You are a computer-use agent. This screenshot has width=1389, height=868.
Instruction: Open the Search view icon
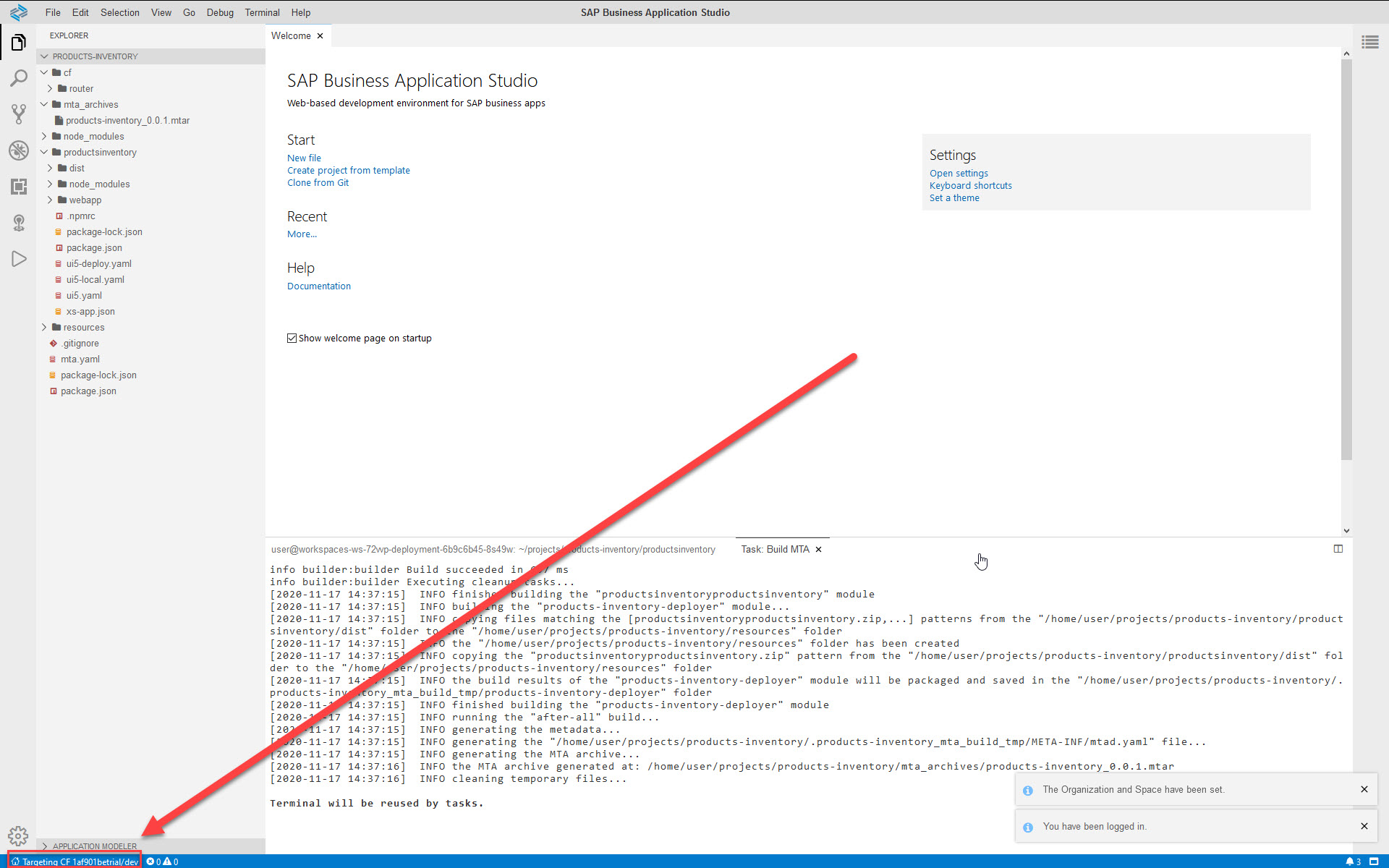[19, 78]
